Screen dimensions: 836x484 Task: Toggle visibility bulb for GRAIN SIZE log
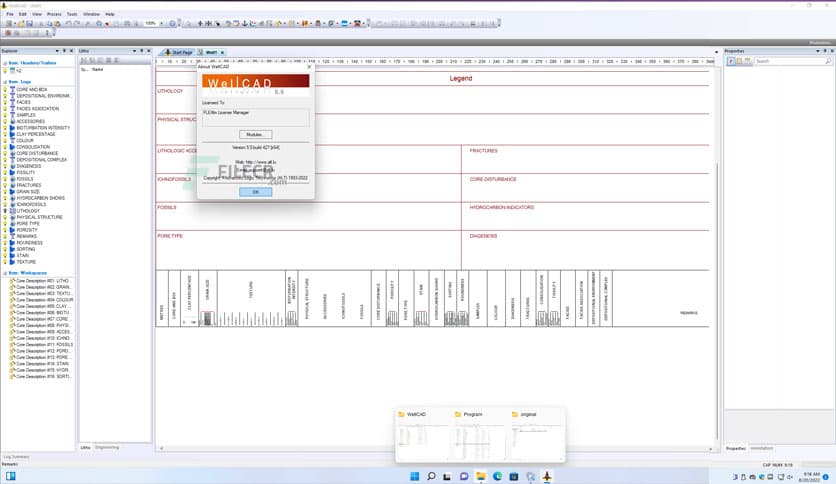pos(5,192)
